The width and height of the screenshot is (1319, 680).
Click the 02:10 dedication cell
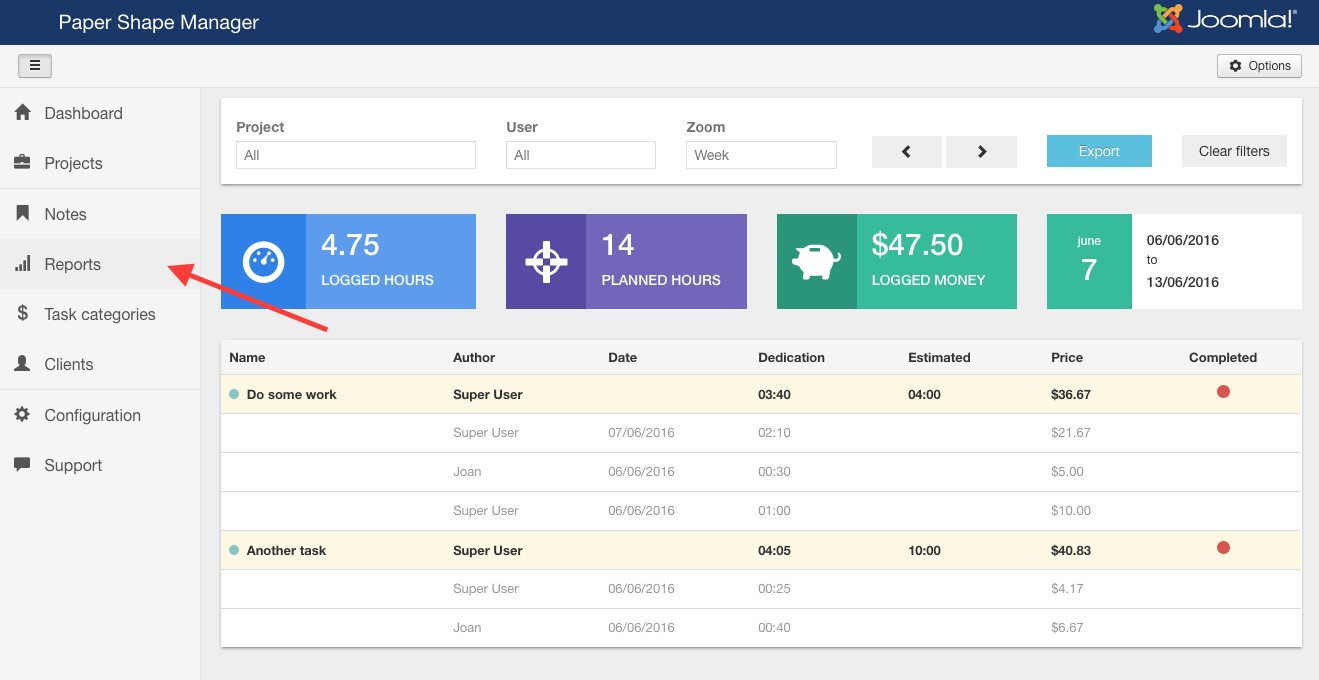774,433
